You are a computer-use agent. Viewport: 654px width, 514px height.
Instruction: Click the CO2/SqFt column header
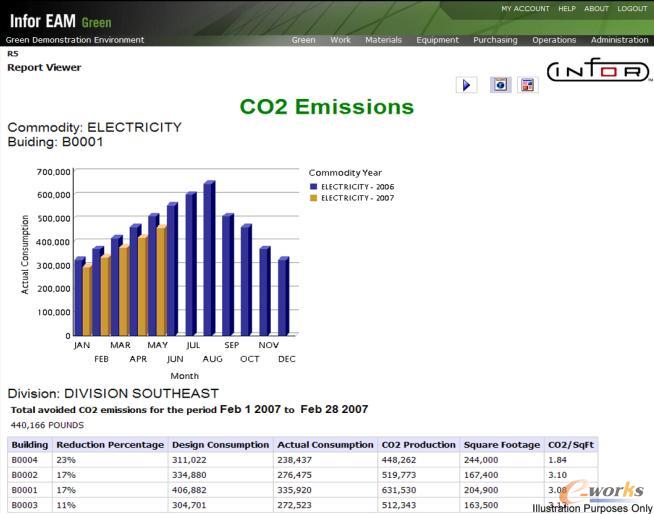coord(571,445)
